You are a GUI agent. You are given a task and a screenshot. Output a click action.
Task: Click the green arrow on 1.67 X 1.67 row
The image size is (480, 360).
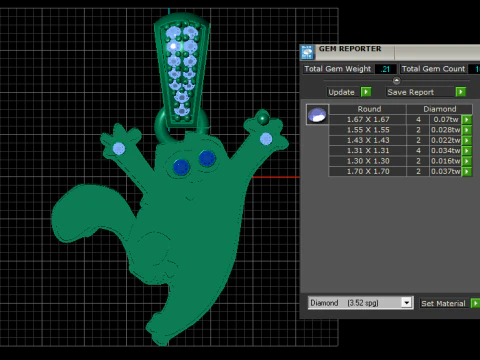point(467,119)
